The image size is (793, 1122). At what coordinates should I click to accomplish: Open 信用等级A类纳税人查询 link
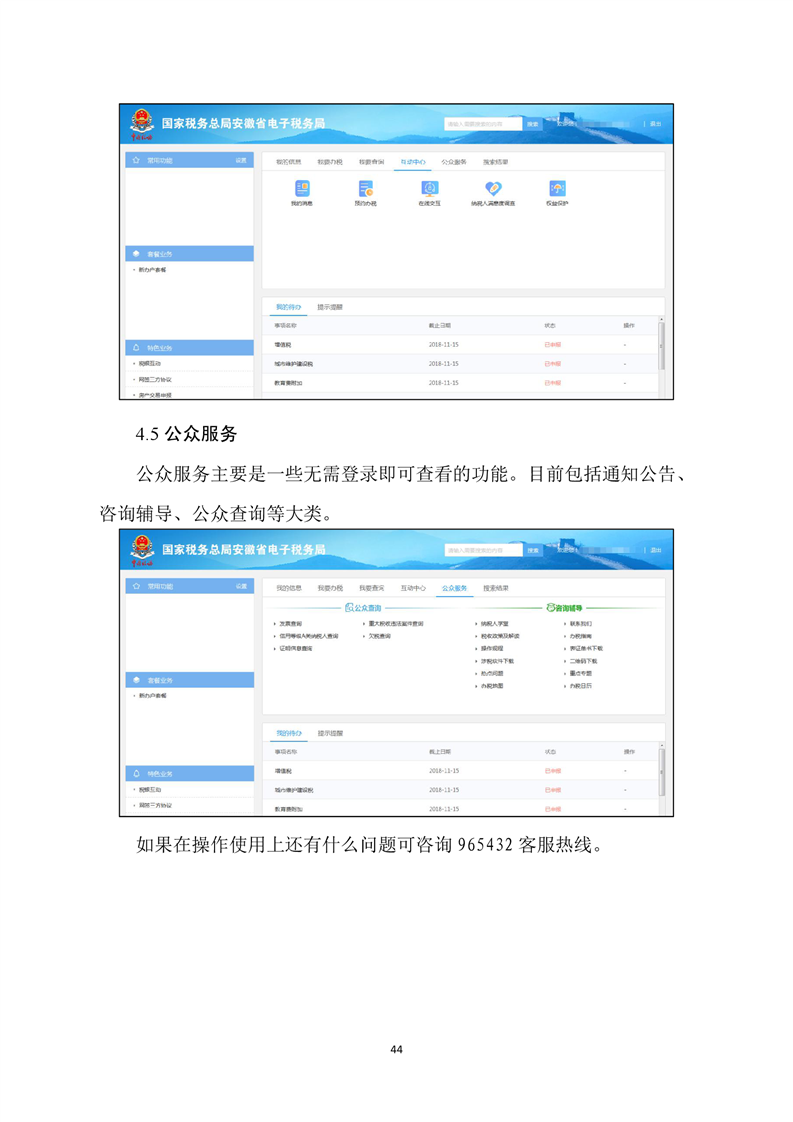308,636
